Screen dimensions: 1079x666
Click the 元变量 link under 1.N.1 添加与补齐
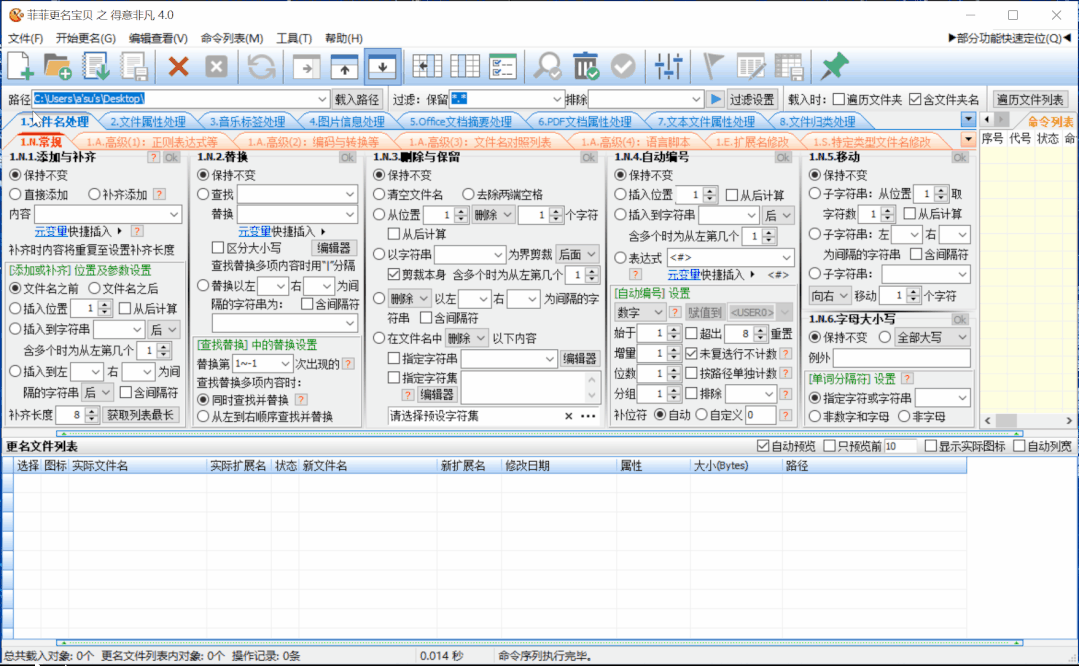(x=50, y=231)
